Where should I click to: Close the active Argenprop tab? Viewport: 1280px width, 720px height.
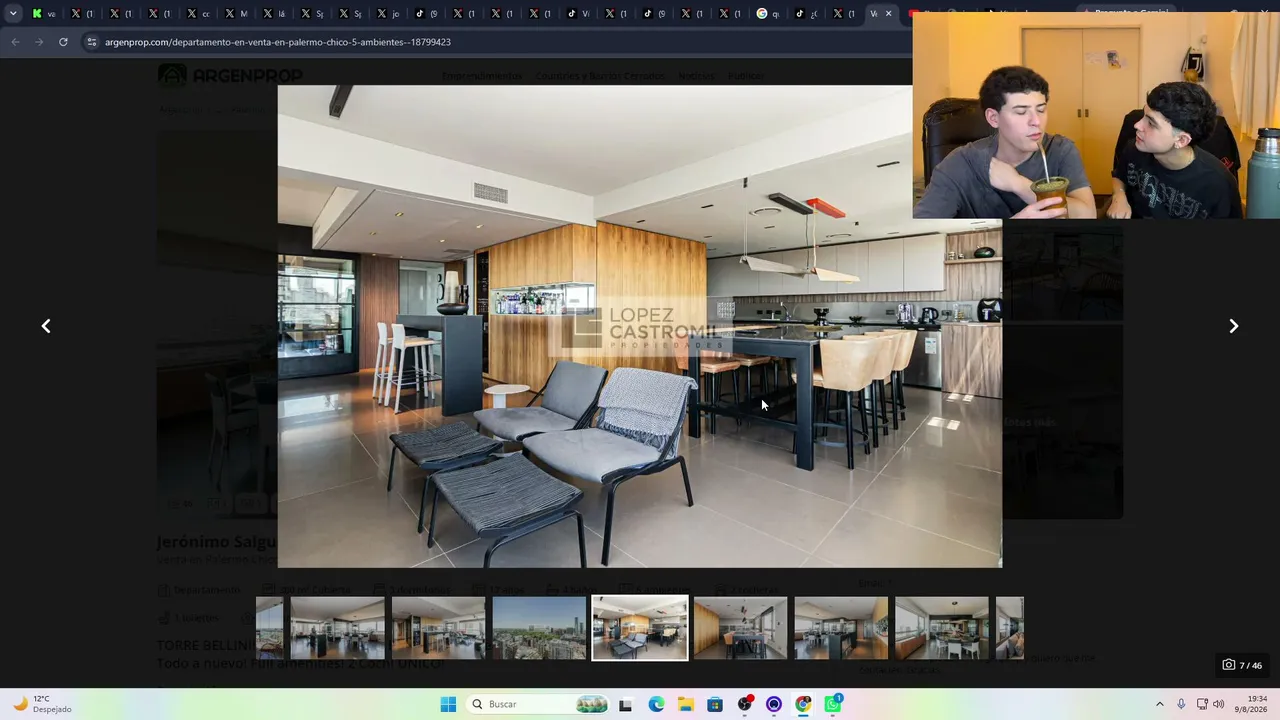[888, 14]
